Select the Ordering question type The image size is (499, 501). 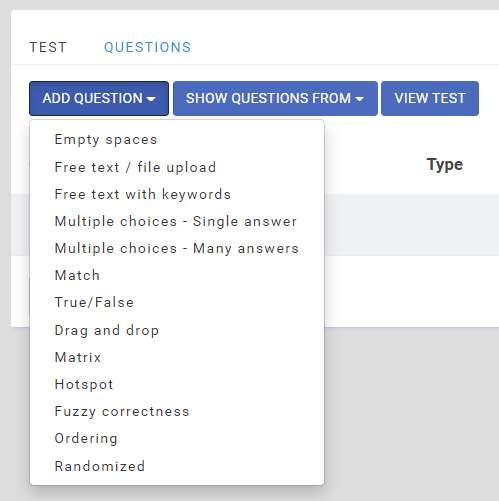point(177,438)
